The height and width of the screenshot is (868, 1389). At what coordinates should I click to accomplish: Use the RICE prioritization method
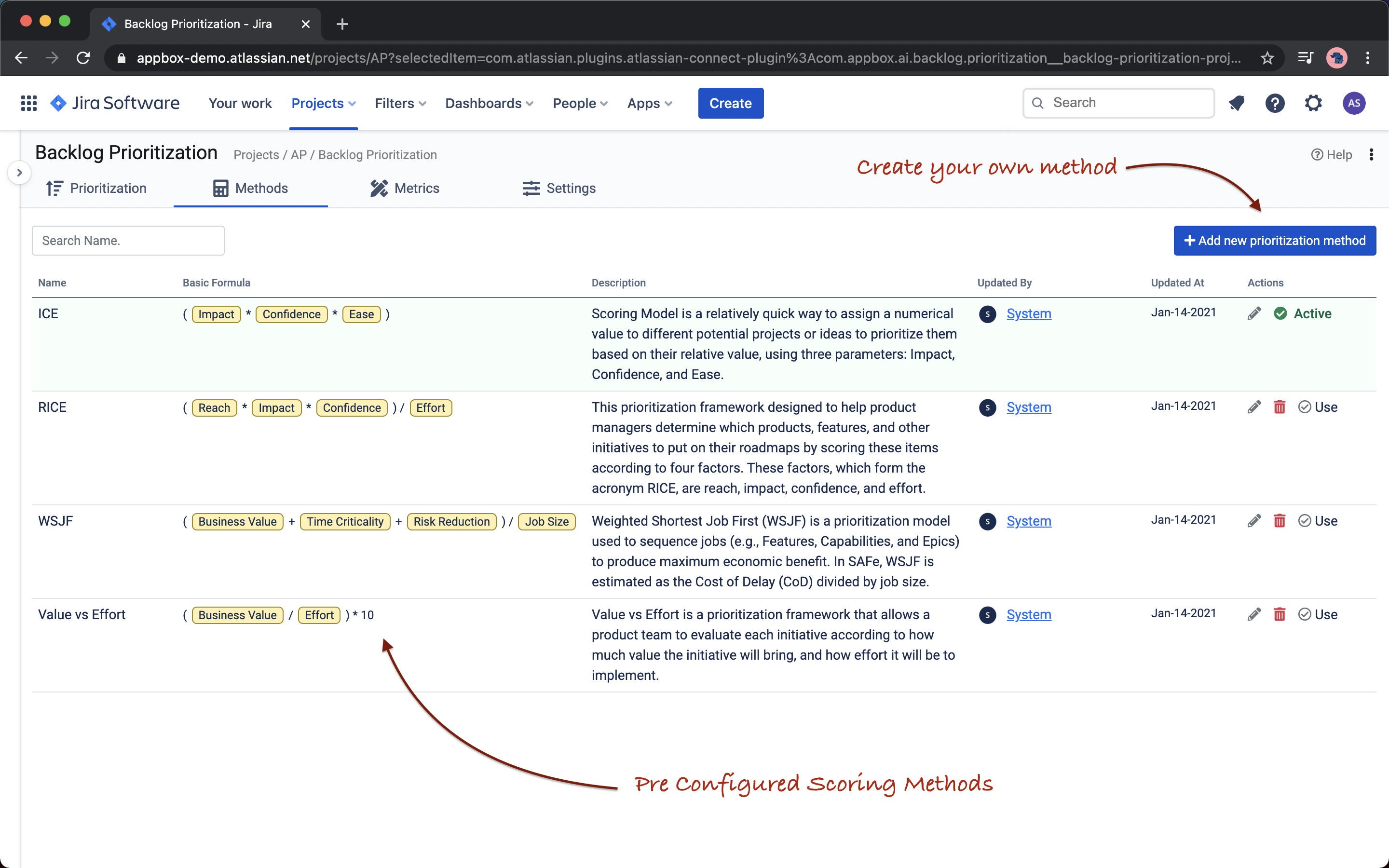(x=1318, y=407)
